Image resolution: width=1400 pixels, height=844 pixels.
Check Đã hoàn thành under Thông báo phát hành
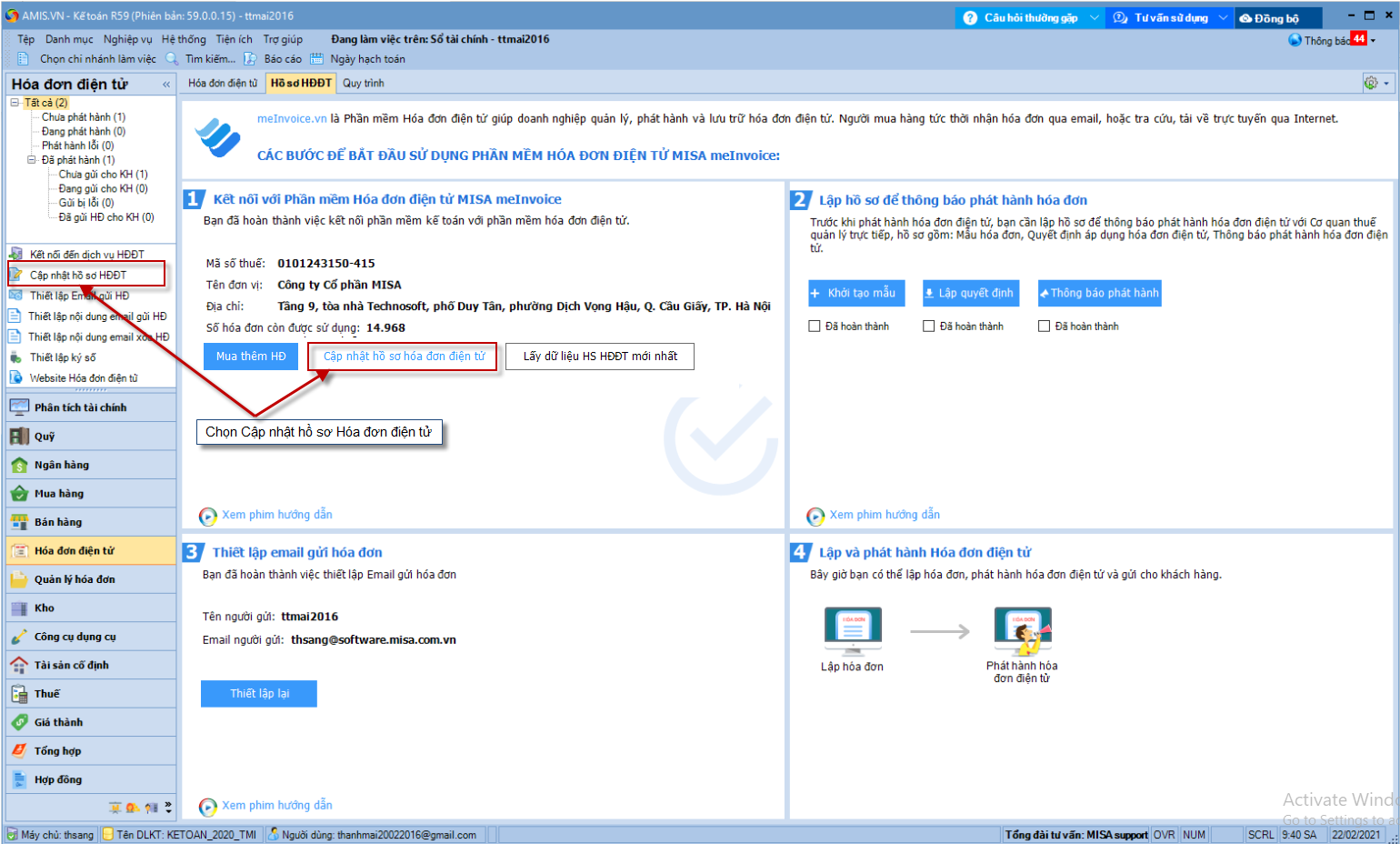1044,326
